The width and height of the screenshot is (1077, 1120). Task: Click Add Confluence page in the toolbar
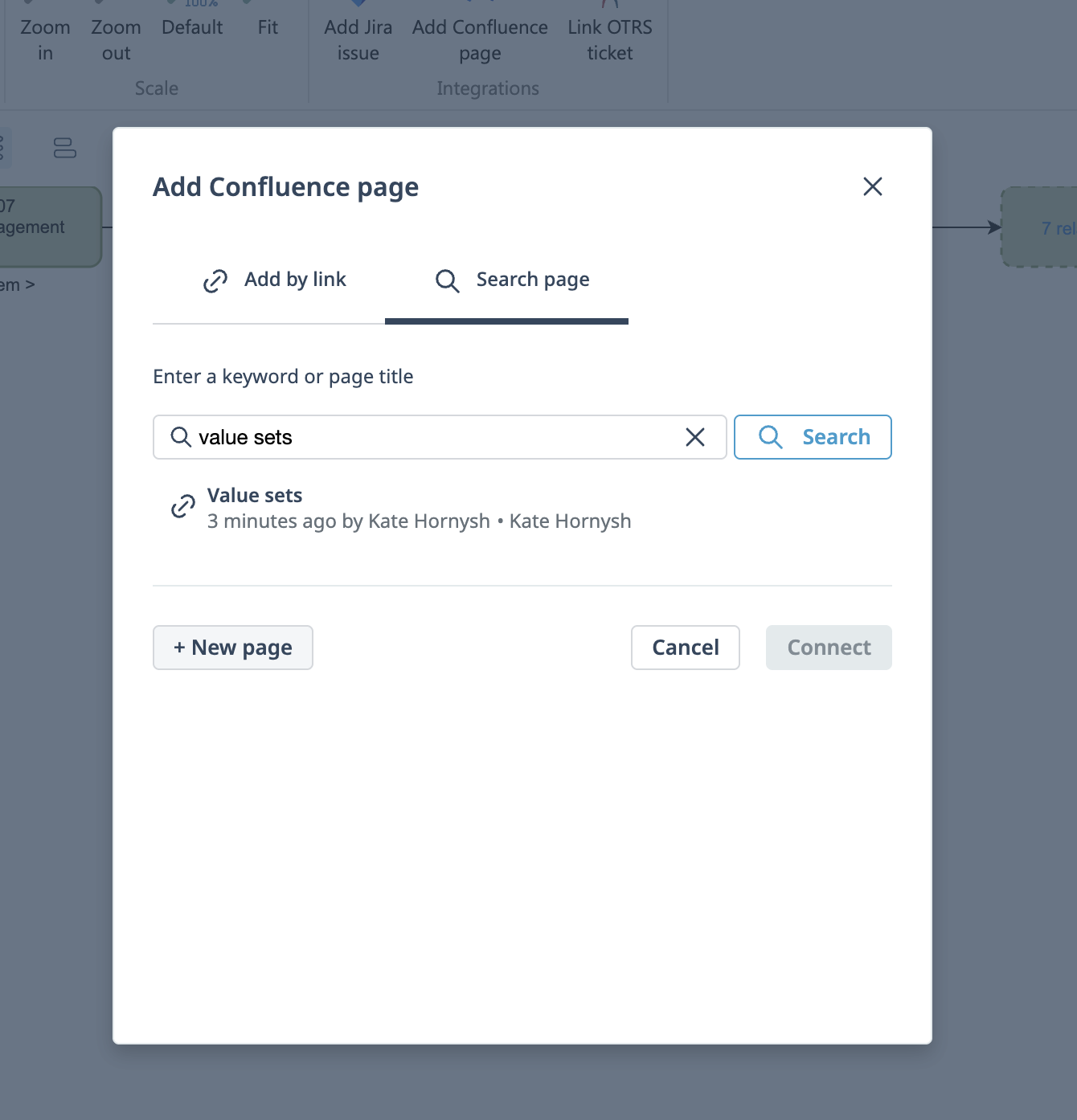click(480, 39)
